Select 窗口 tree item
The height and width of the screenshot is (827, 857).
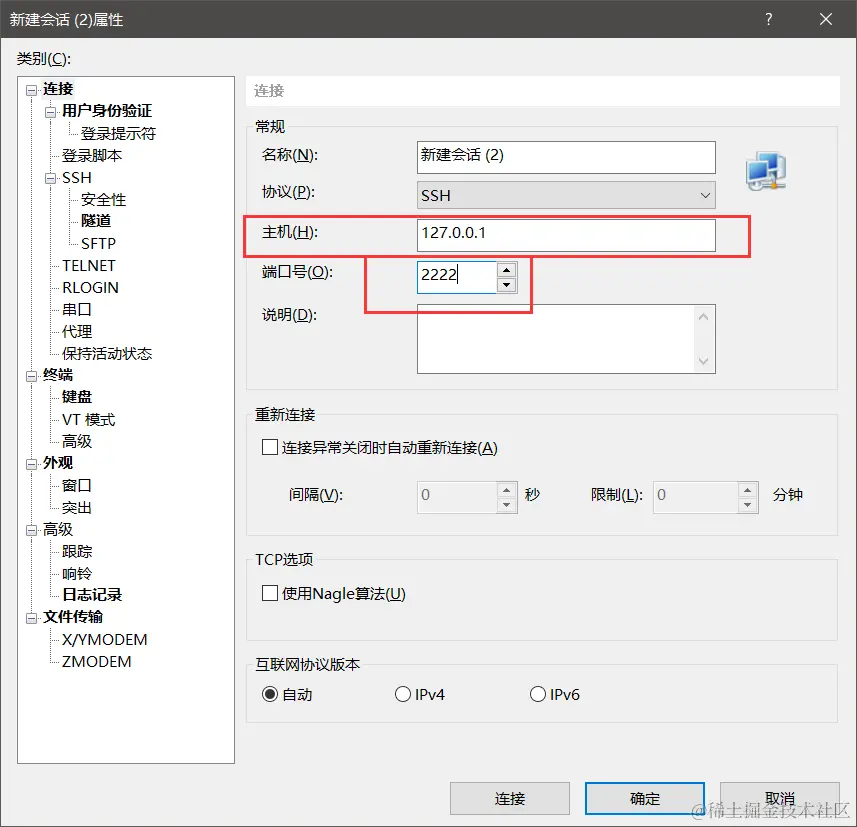(x=77, y=485)
